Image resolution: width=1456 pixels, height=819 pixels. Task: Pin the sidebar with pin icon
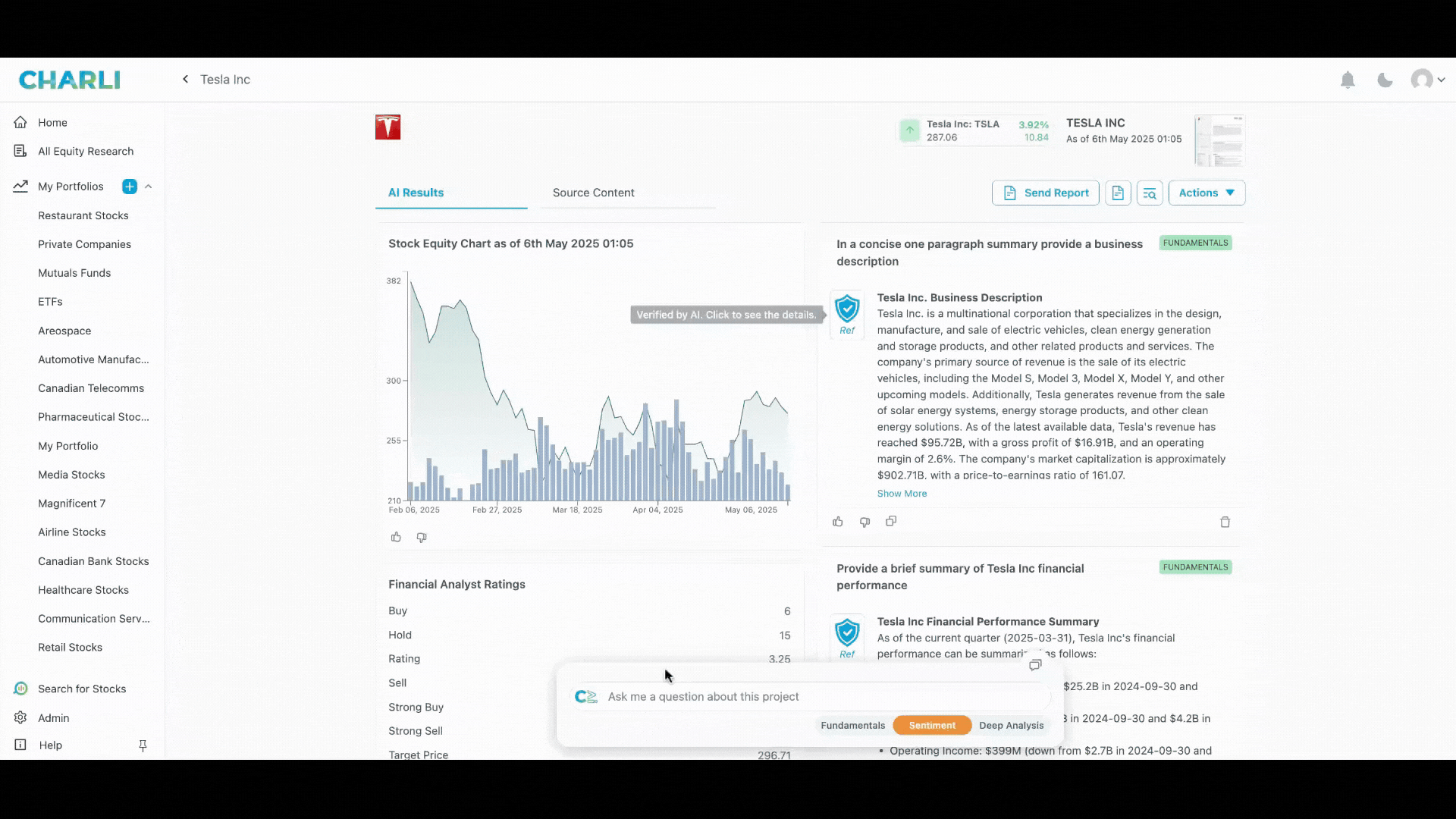143,746
